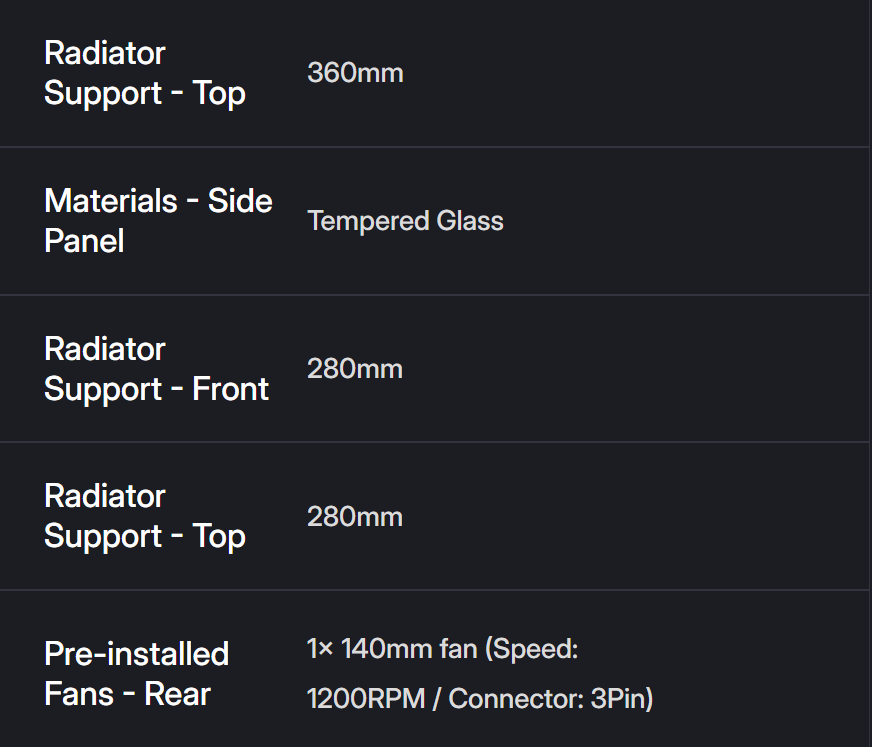Select the 360mm radiator value
This screenshot has width=872, height=747.
tap(355, 73)
